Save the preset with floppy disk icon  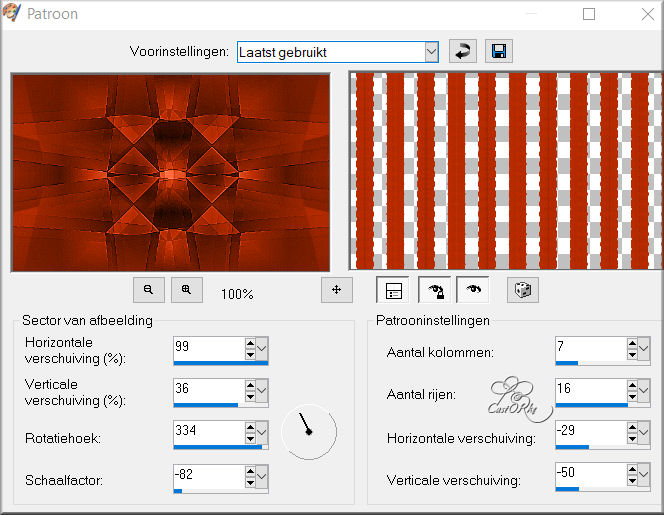(x=498, y=51)
